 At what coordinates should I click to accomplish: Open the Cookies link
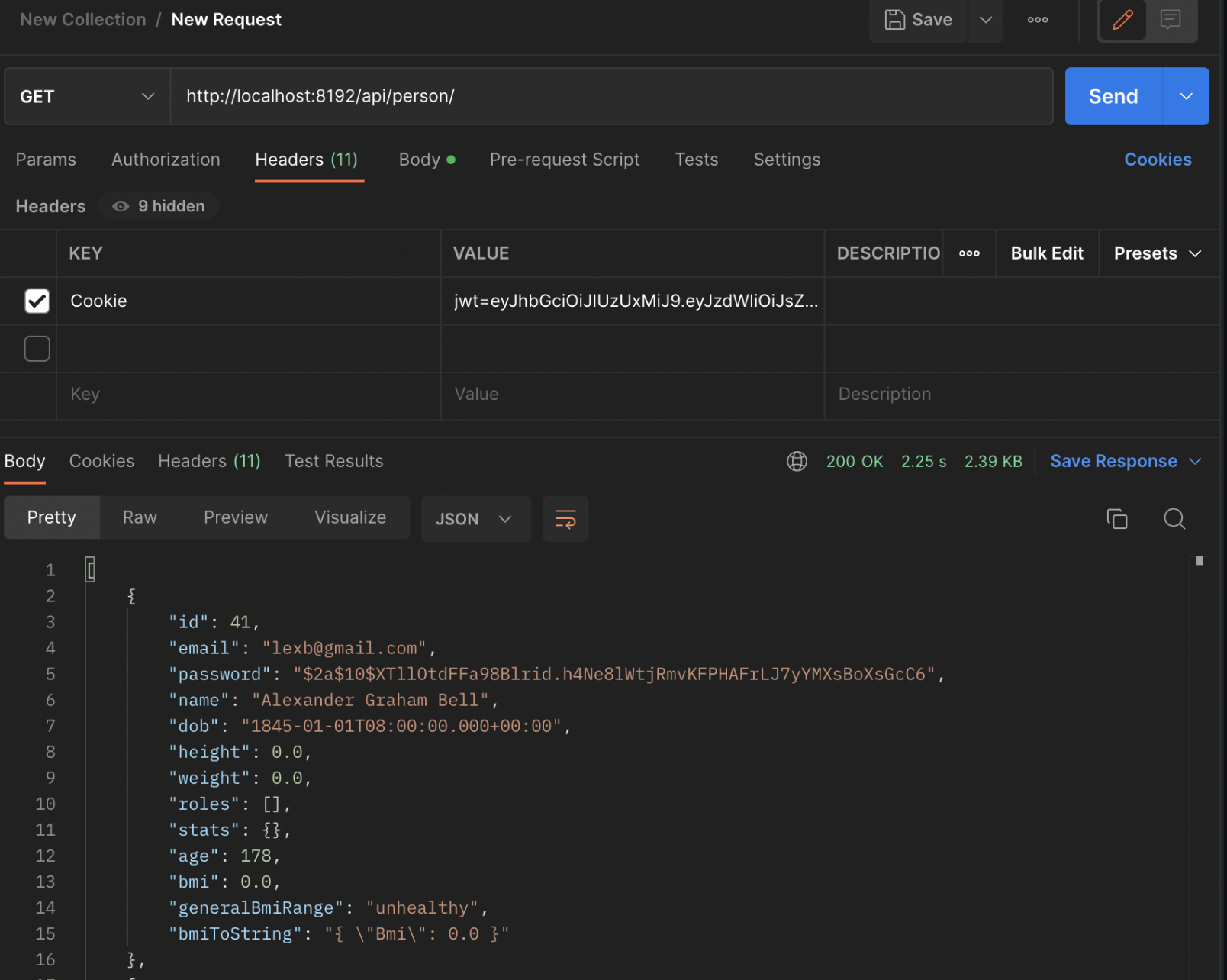point(1158,160)
